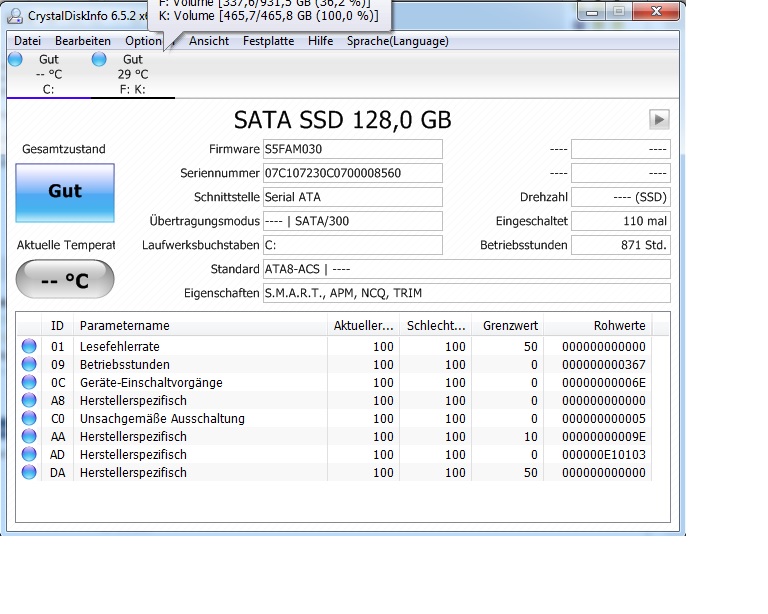768x614 pixels.
Task: Open the Sprache(Language) menu
Action: 397,41
